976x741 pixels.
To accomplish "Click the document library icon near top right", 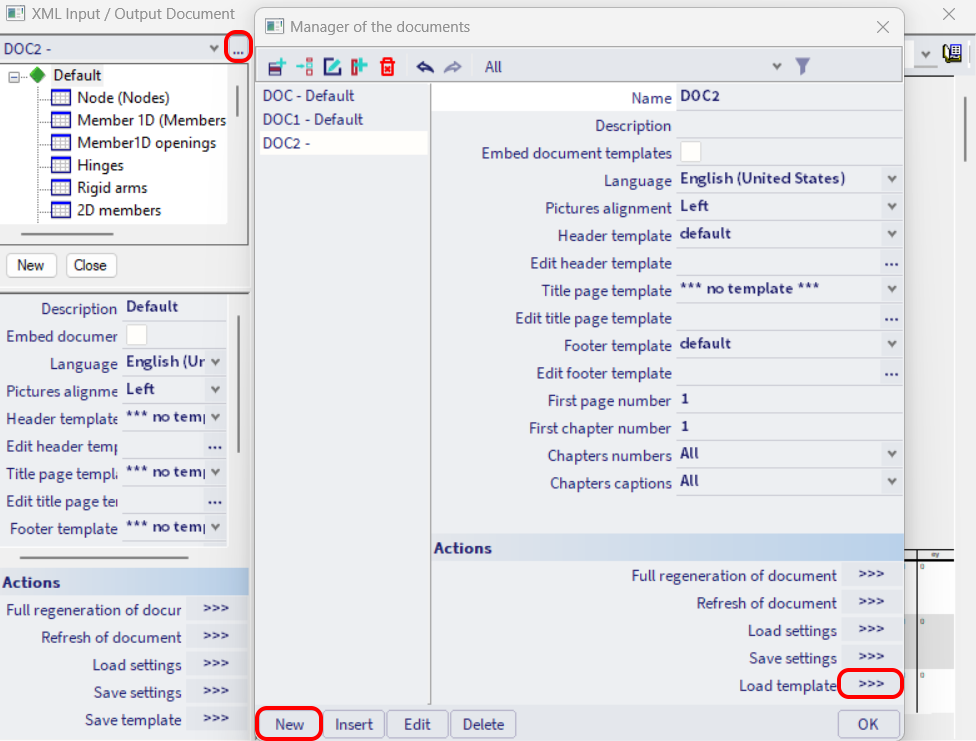I will coord(951,52).
